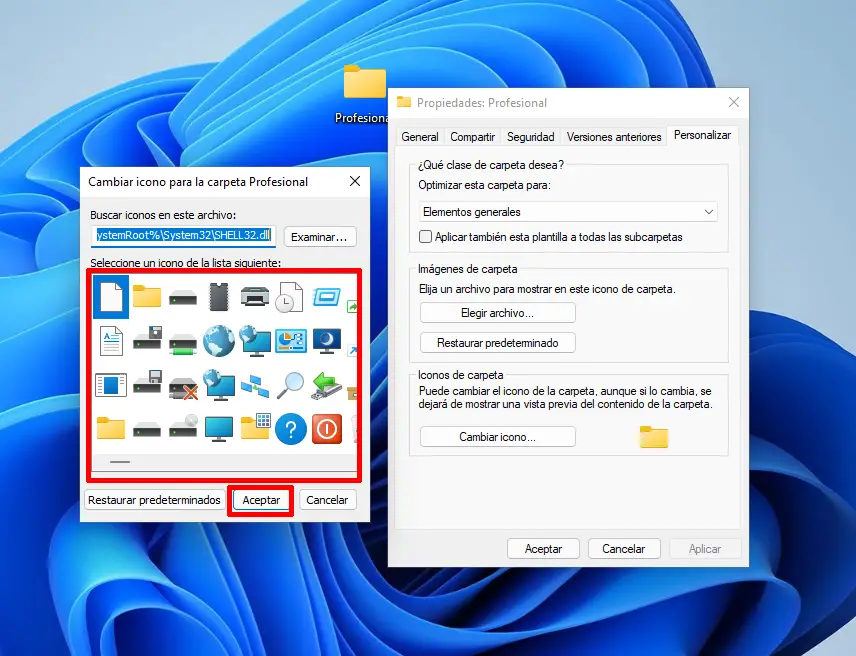Choose the control panel chart icon

click(290, 341)
